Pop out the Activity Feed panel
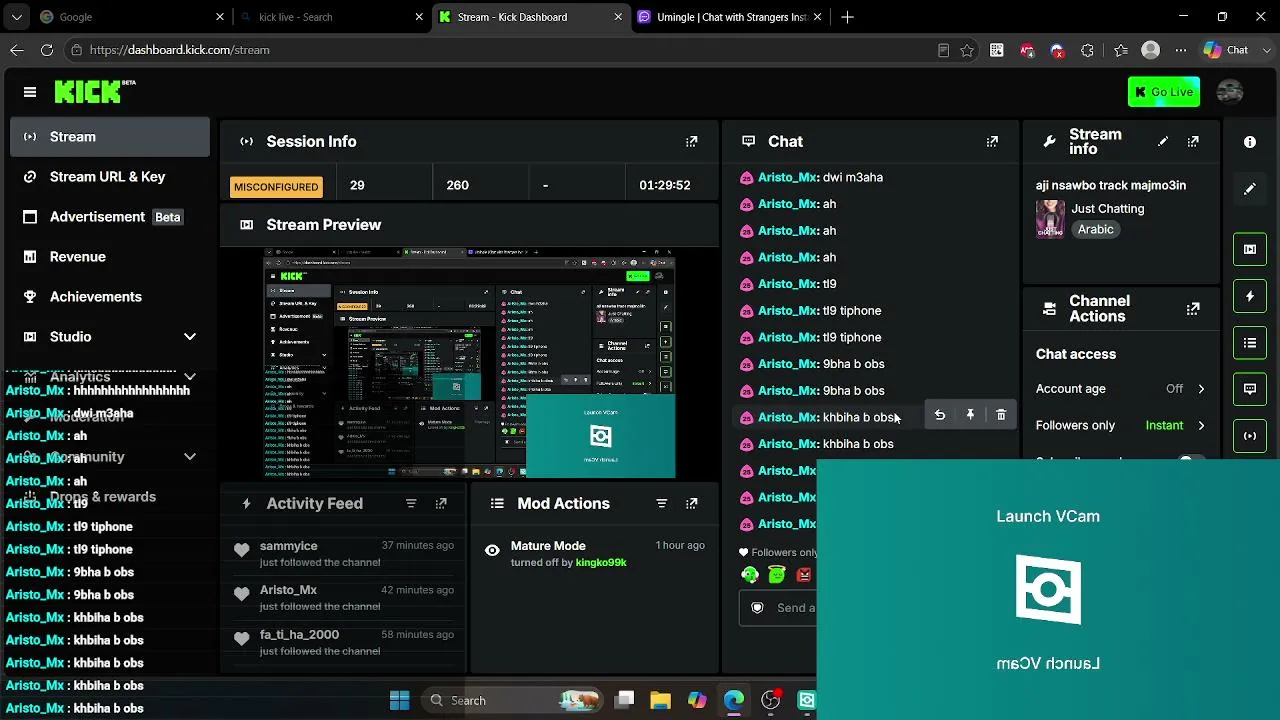Image resolution: width=1280 pixels, height=720 pixels. [x=441, y=504]
